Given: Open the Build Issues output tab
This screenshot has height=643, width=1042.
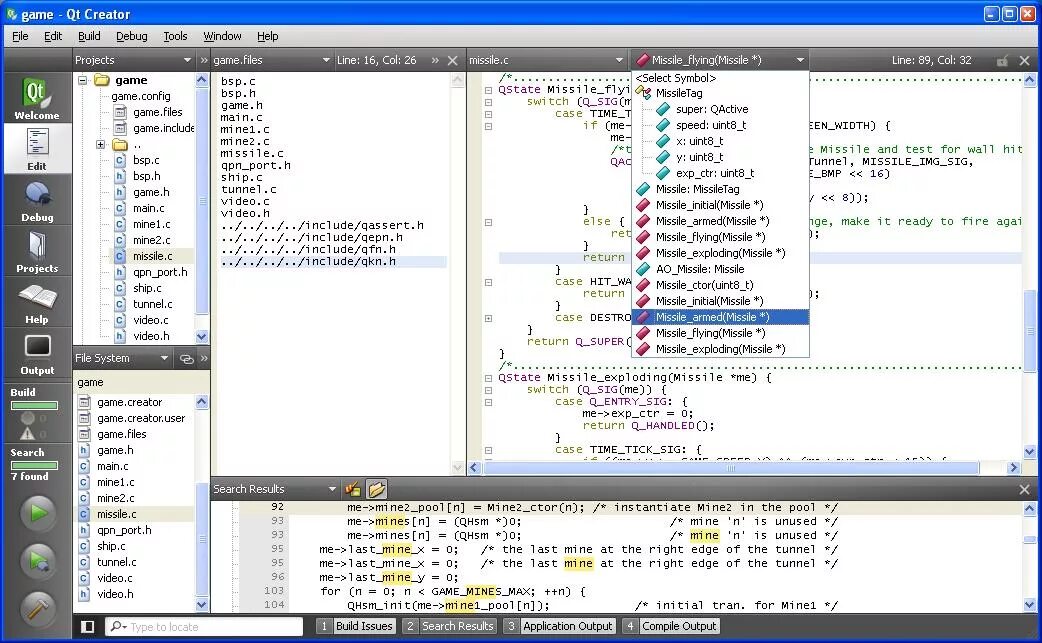Looking at the screenshot, I should point(356,626).
